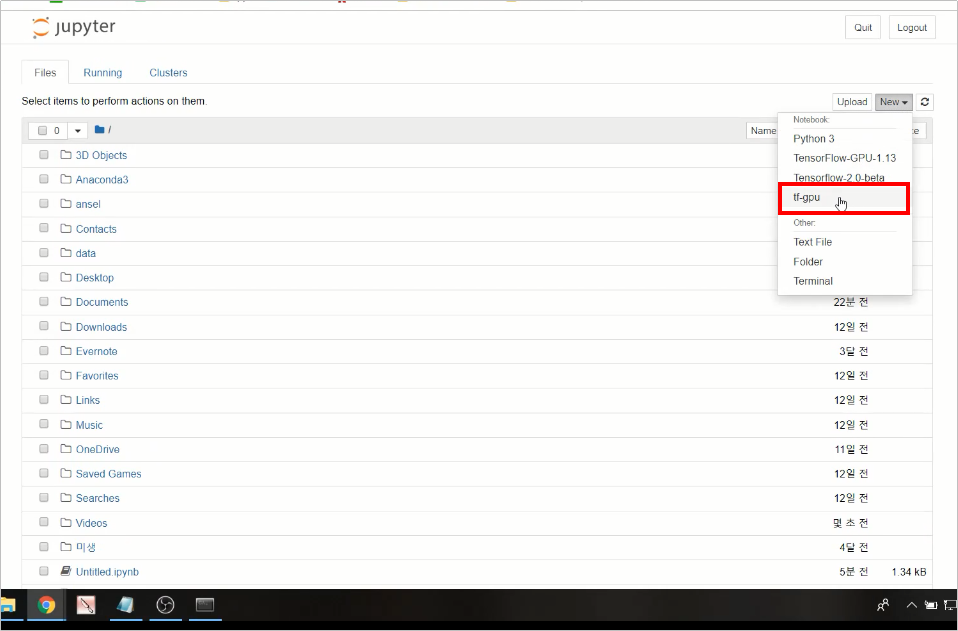The height and width of the screenshot is (631, 958).
Task: Check the Untitled.ipynb checkbox
Action: [x=43, y=571]
